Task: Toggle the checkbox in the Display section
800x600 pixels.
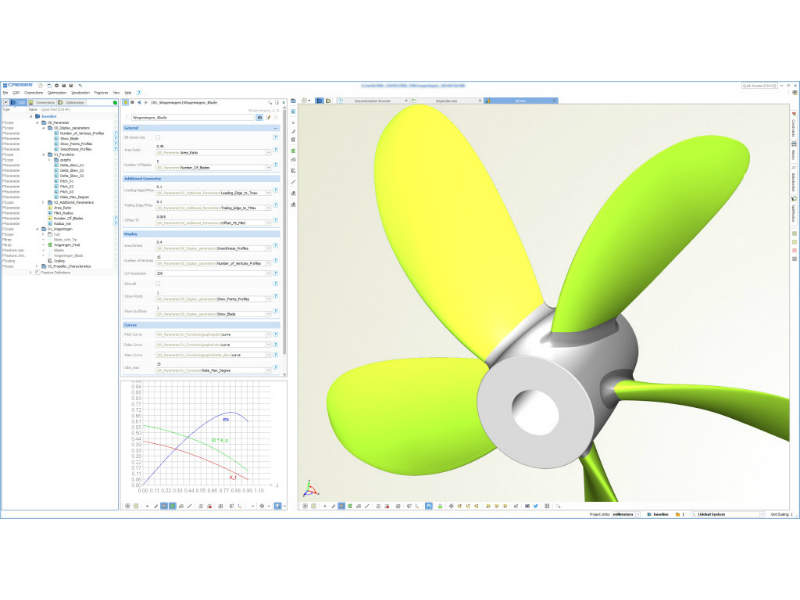Action: (158, 284)
